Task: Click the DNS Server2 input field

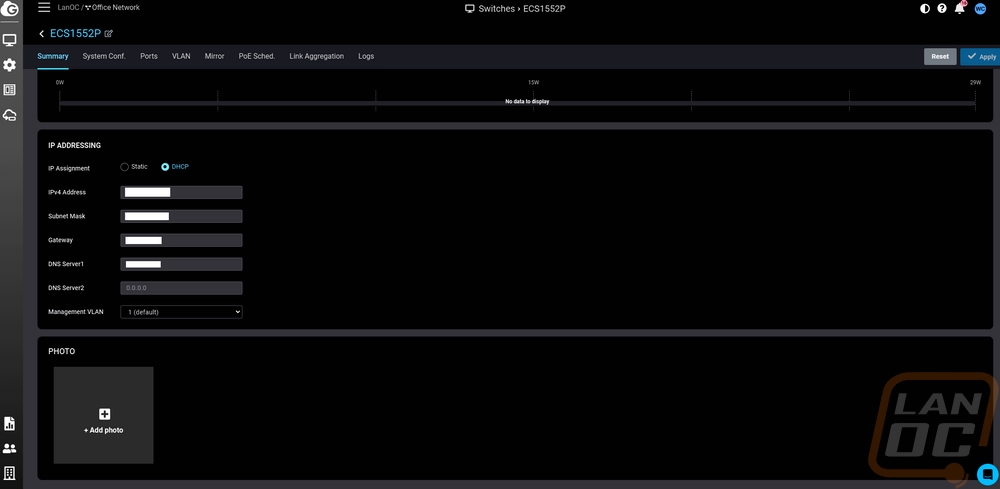Action: pos(181,288)
